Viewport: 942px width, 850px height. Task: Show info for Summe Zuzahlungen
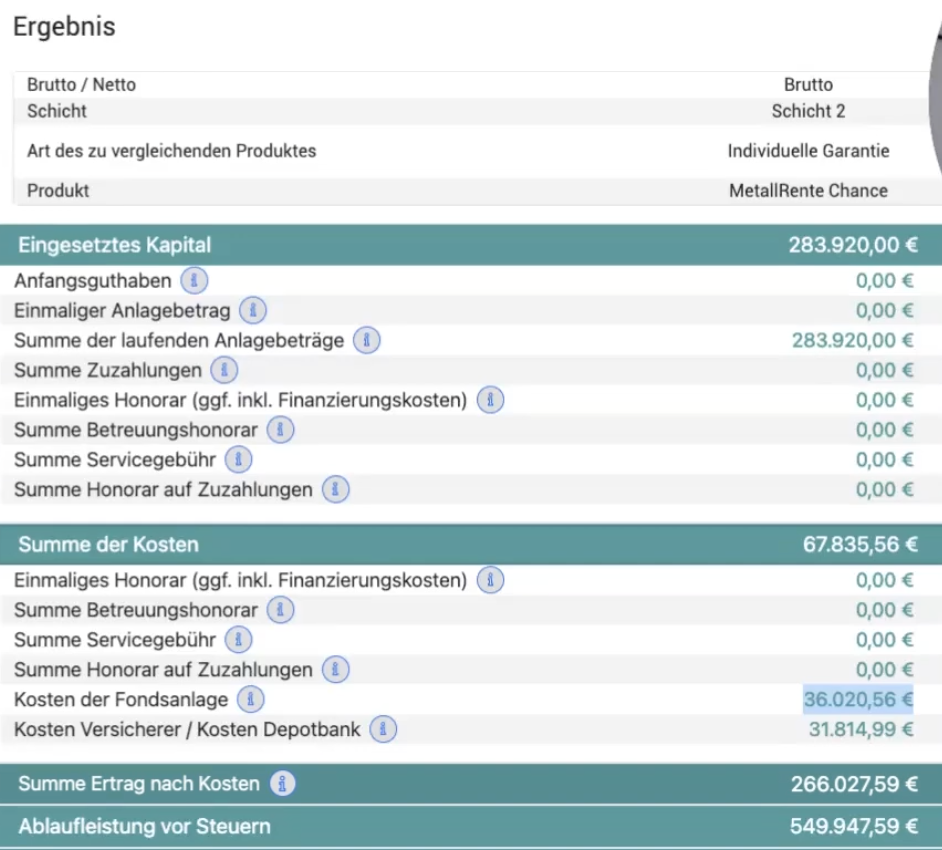tap(224, 370)
